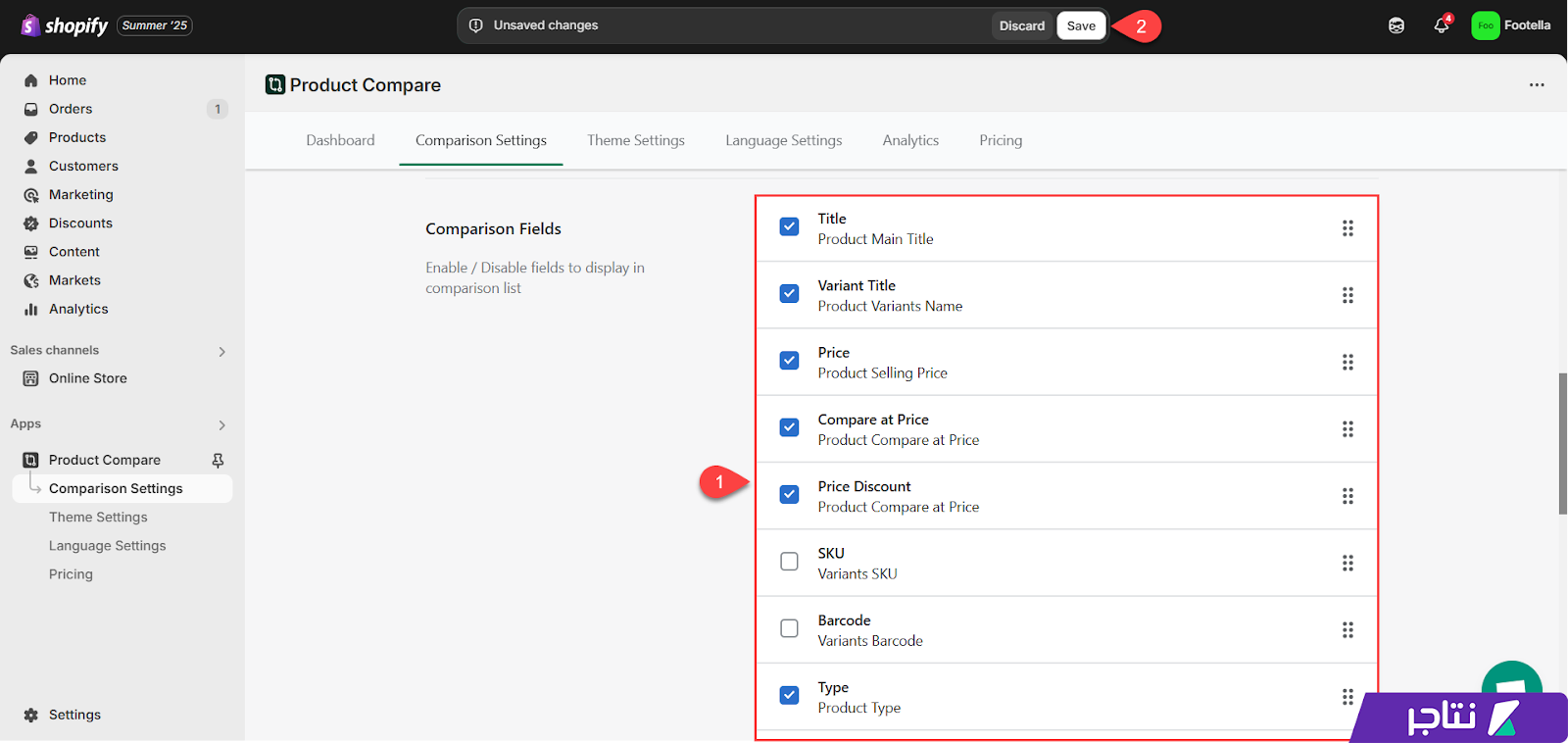Uncheck the Type field checkbox
Image resolution: width=1568 pixels, height=743 pixels.
[789, 695]
